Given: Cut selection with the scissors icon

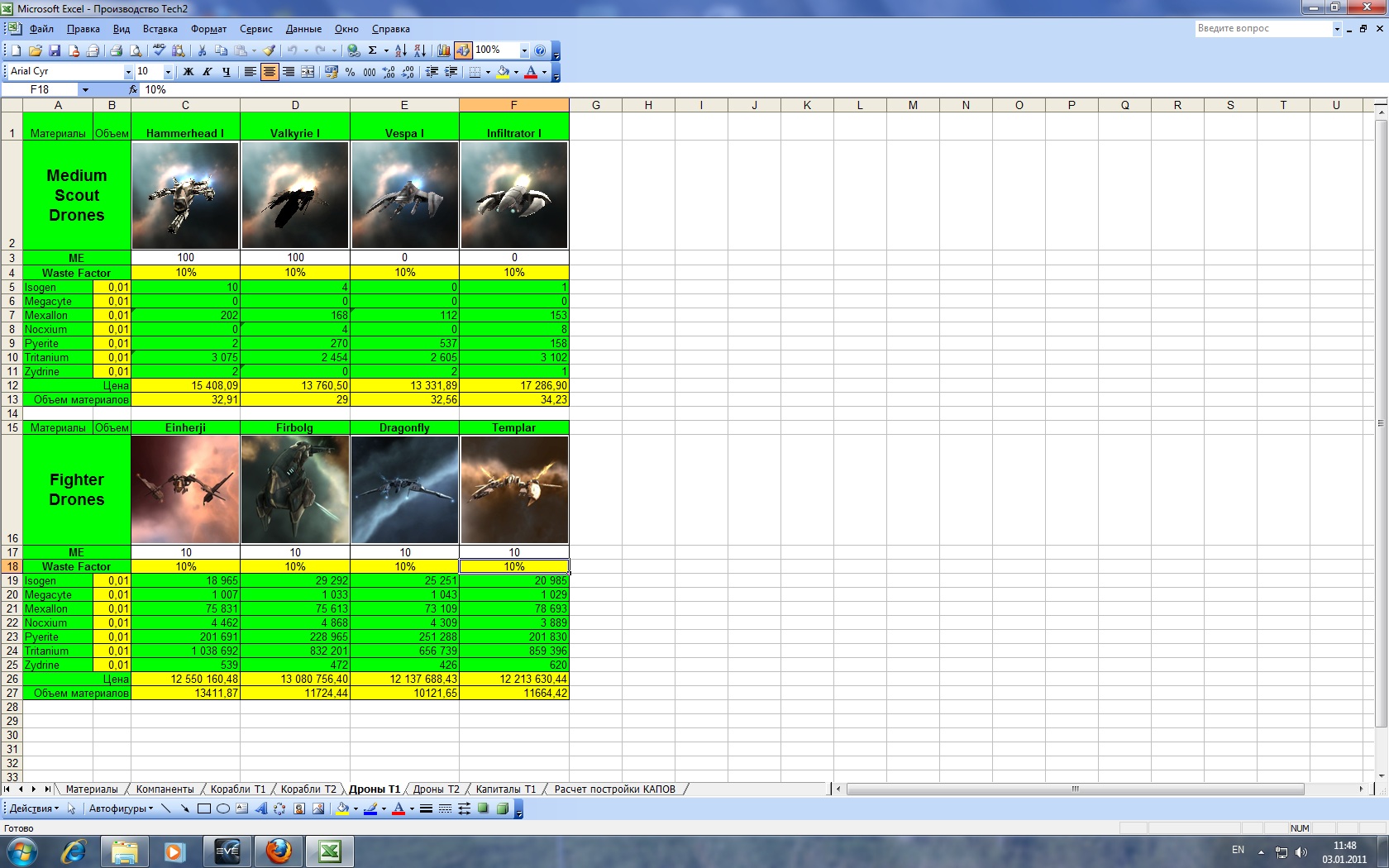Looking at the screenshot, I should (x=202, y=50).
